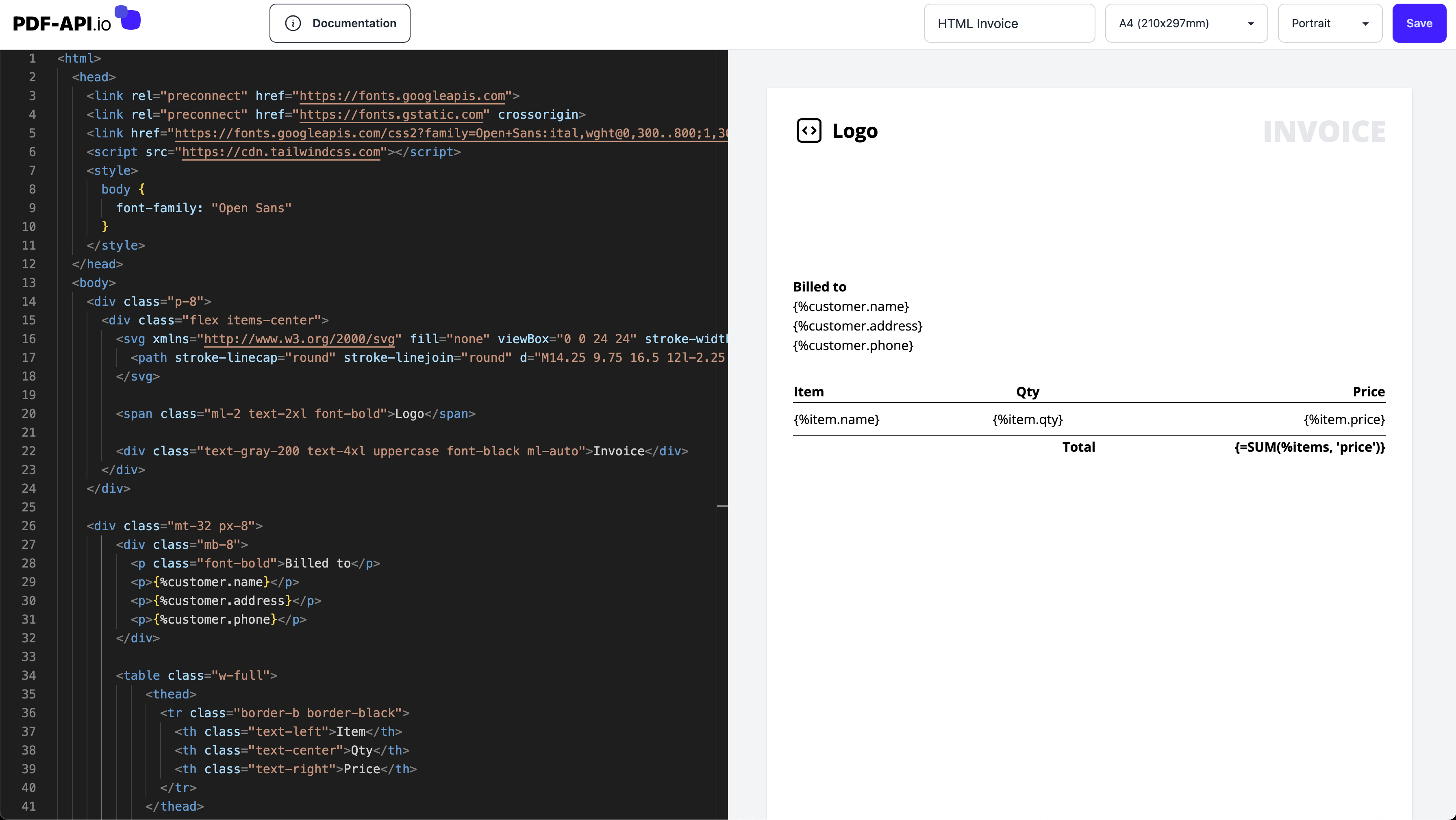
Task: Click the th text-left Item code line
Action: 288,732
